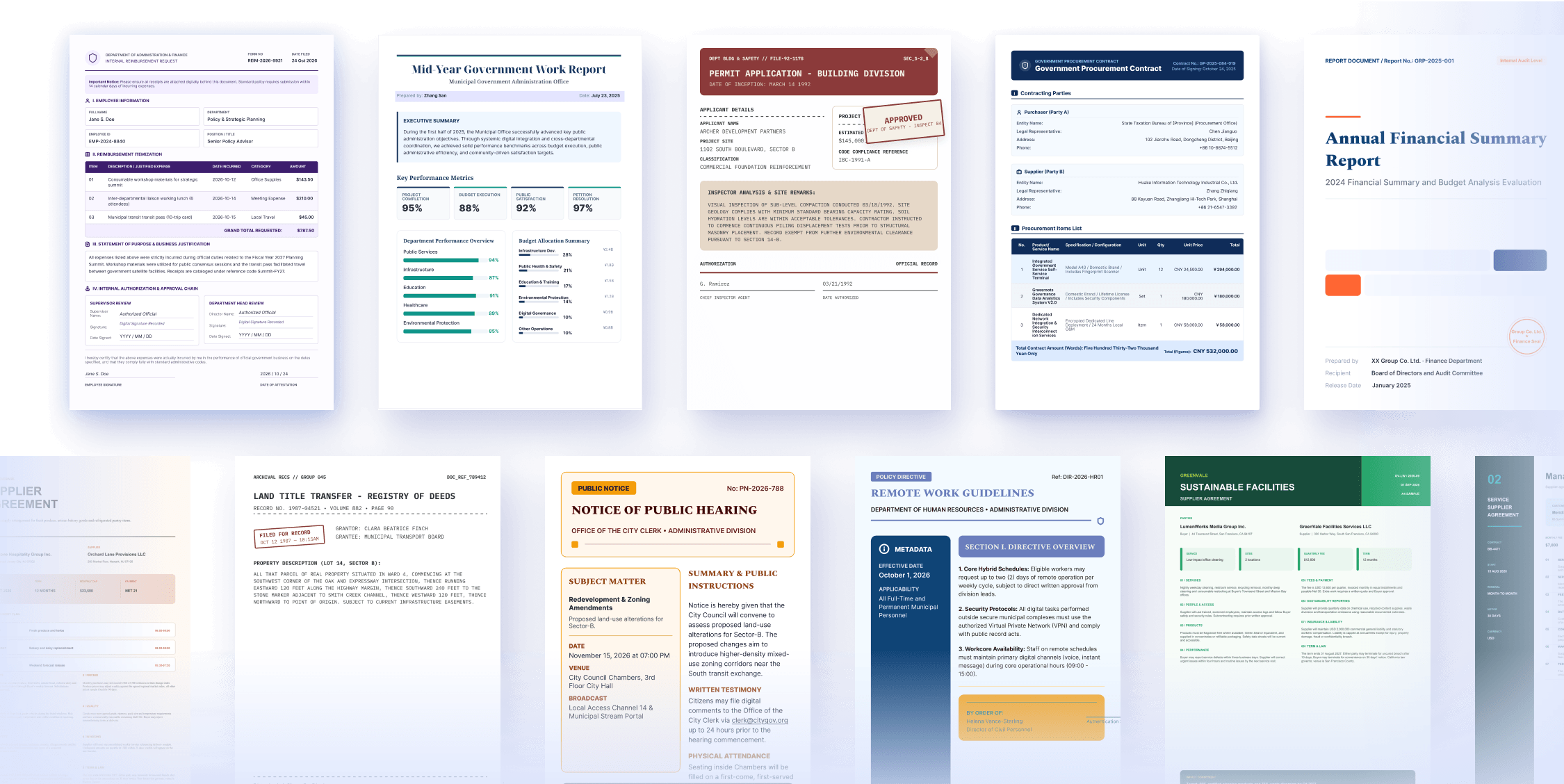Click APPROVED stamp on permit application
Viewport: 1564px width, 784px height.
pyautogui.click(x=903, y=122)
